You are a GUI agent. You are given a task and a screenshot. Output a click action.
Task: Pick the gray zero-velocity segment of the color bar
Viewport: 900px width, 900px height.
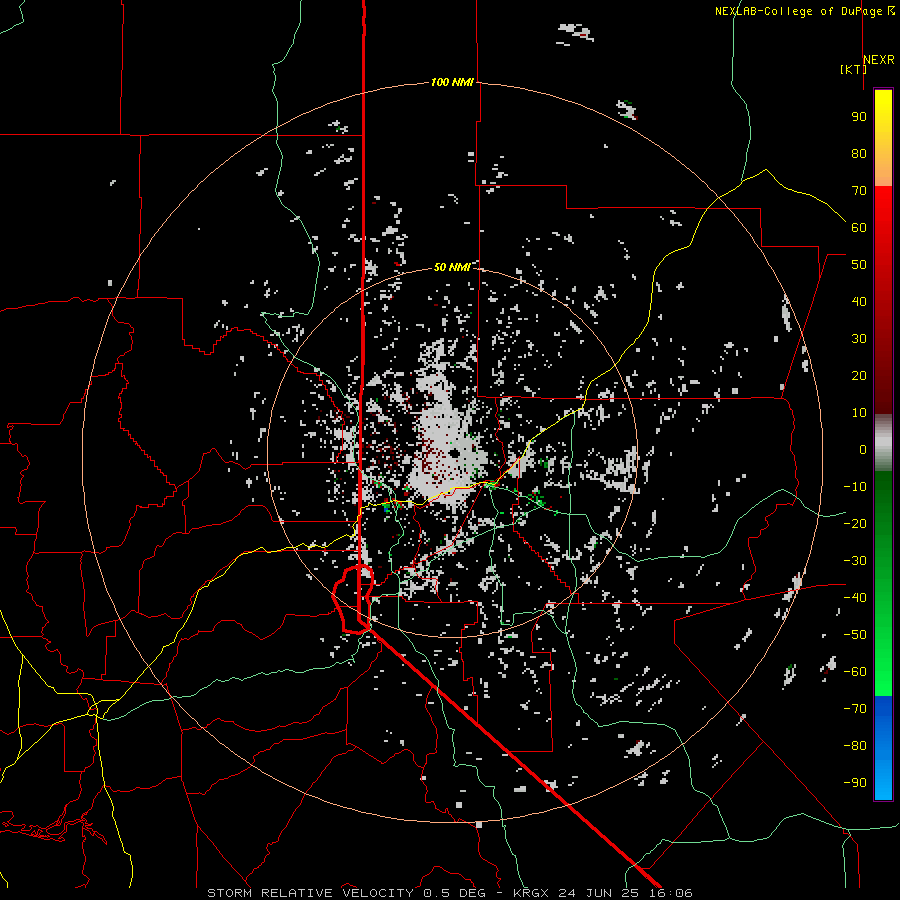[883, 443]
